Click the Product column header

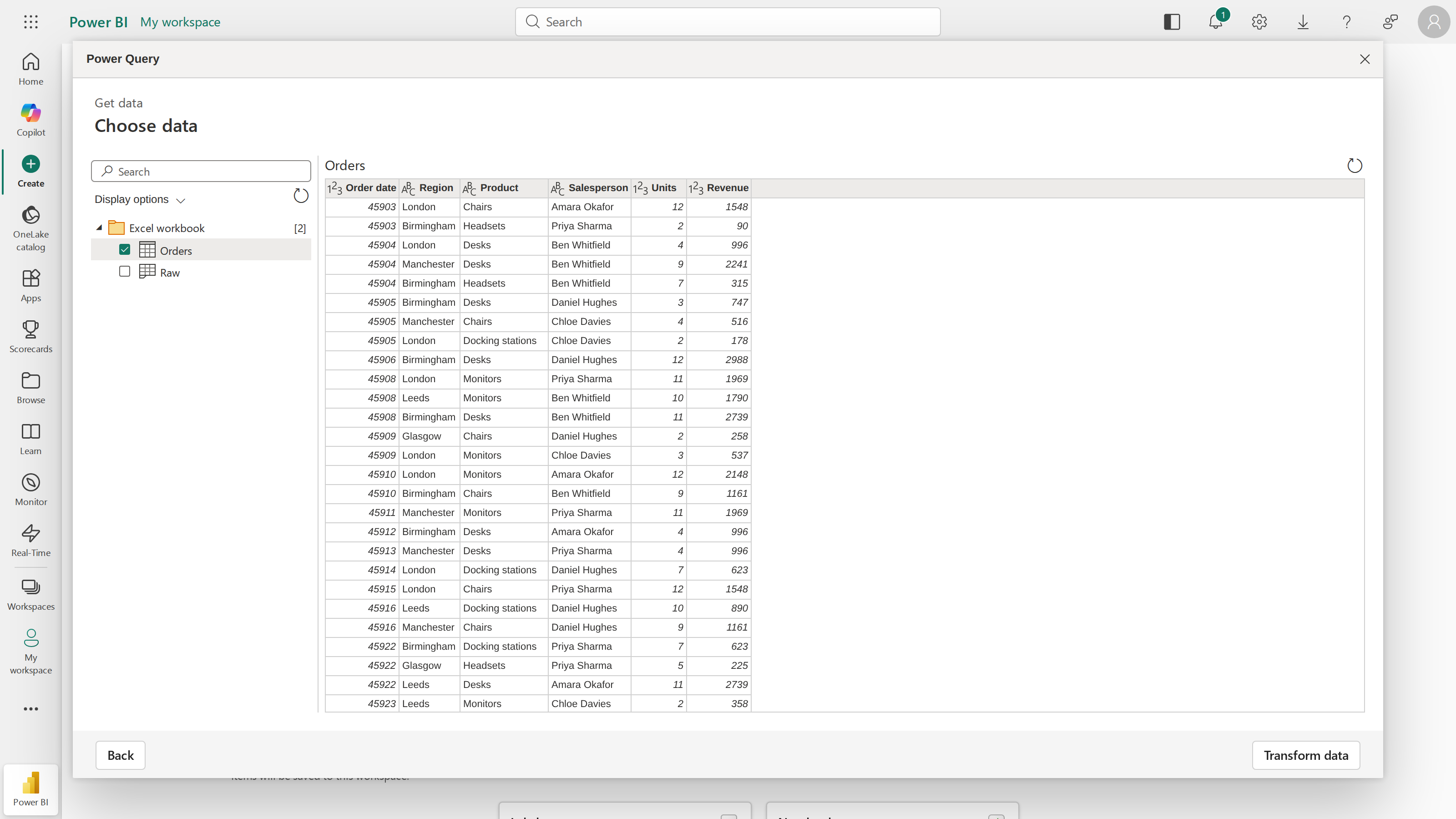[x=504, y=188]
